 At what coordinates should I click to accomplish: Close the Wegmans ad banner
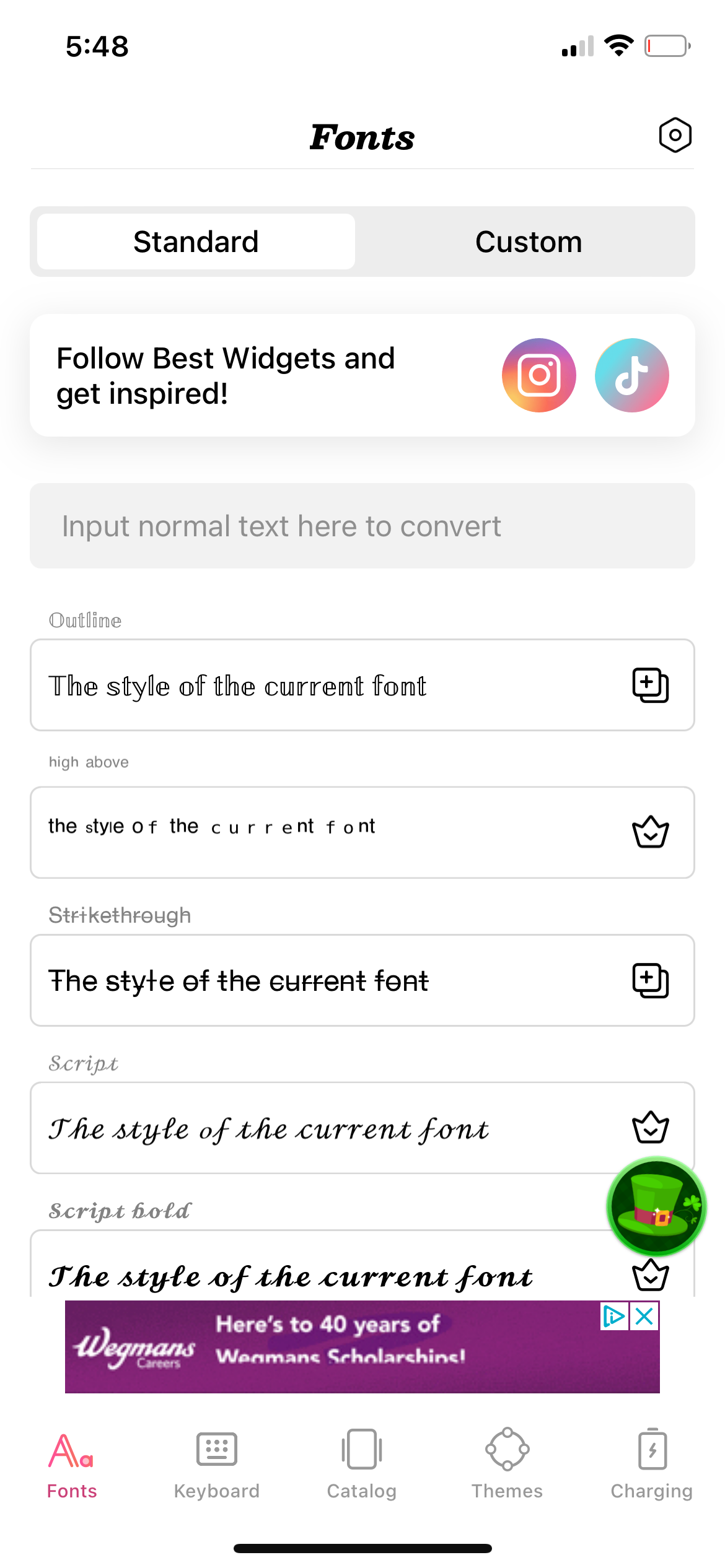[644, 1316]
